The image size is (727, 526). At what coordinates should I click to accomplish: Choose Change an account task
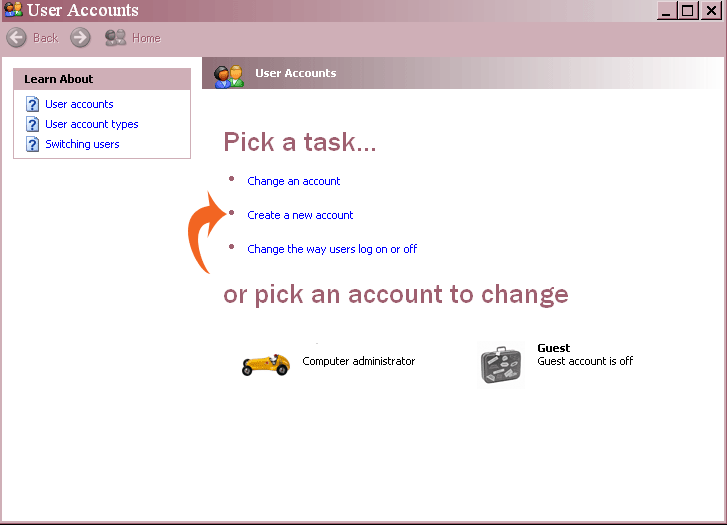click(293, 181)
